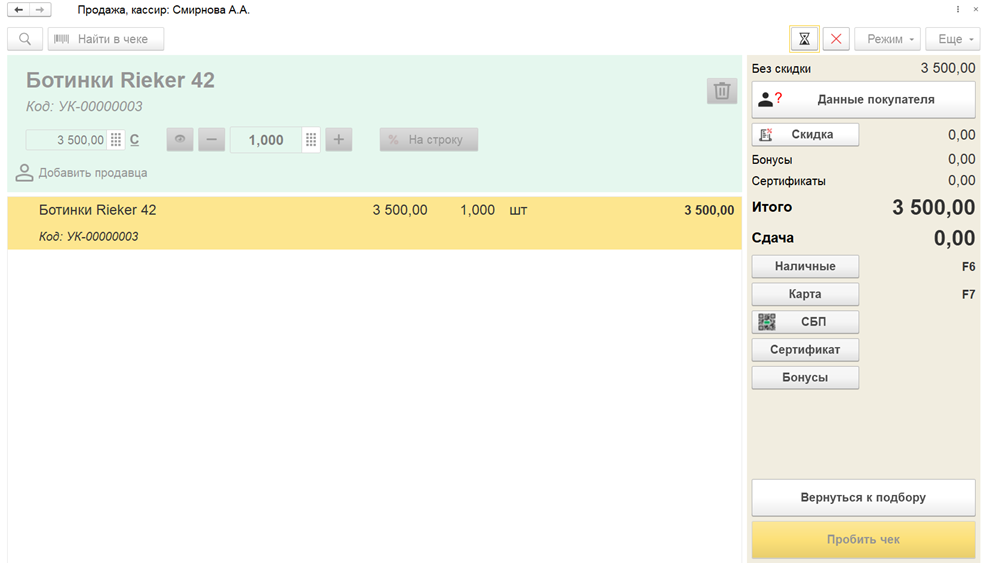Image resolution: width=984 pixels, height=563 pixels.
Task: Click the quantity field showing 1,000
Action: (264, 140)
